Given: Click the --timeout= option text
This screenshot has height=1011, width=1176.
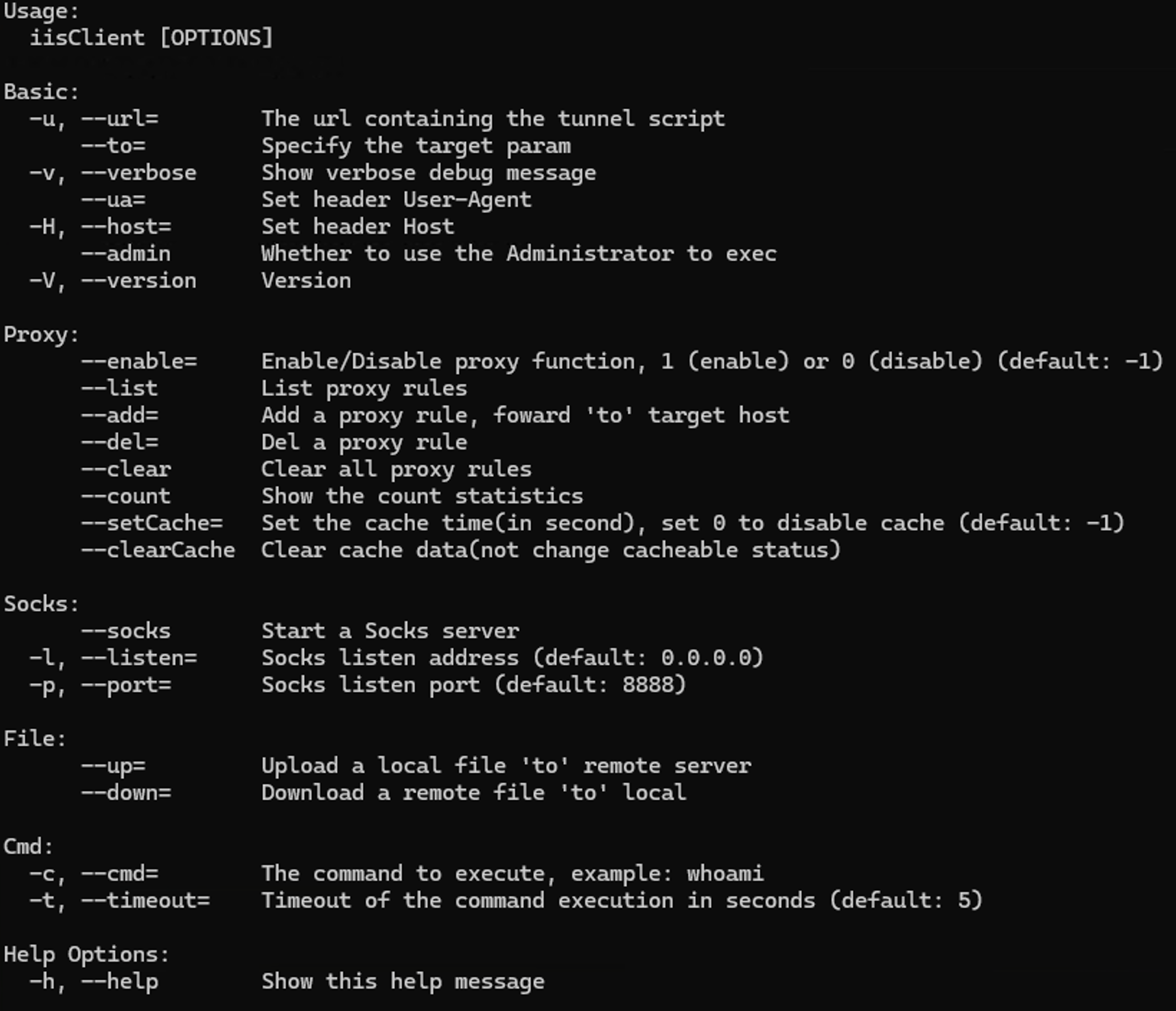Looking at the screenshot, I should point(145,901).
